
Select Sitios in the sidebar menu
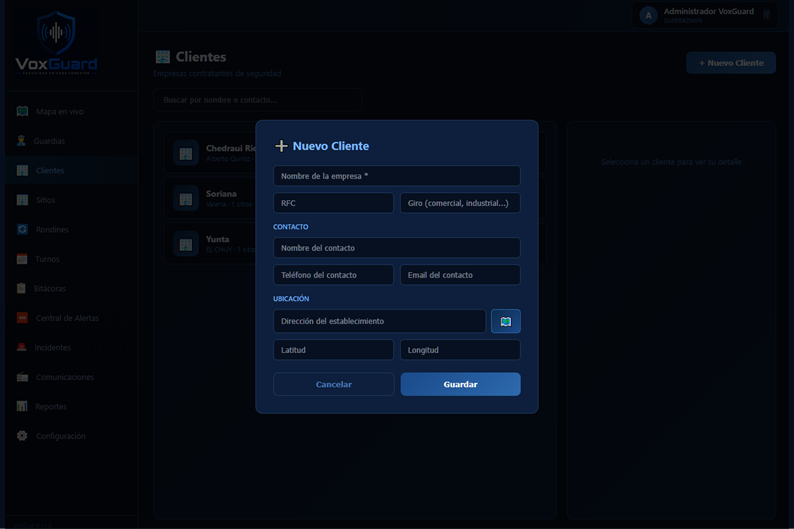46,200
